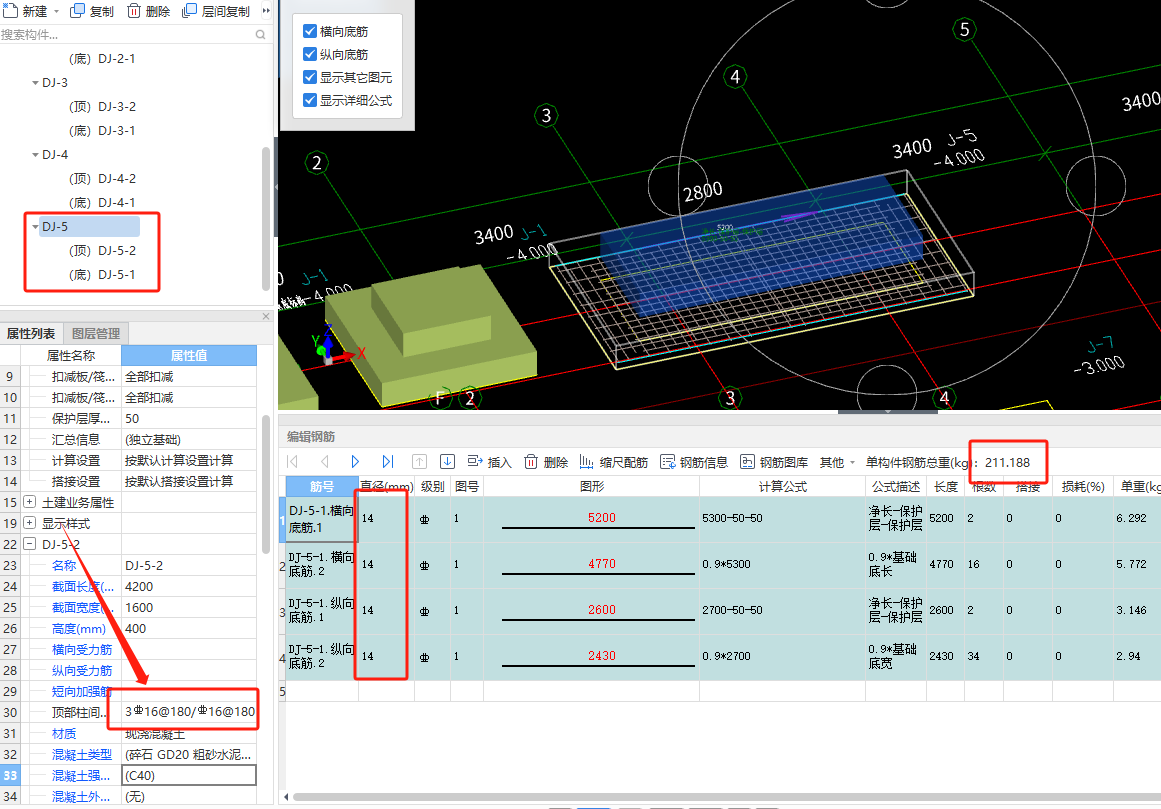Image resolution: width=1161 pixels, height=809 pixels.
Task: Move rebar row up icon
Action: [x=419, y=462]
